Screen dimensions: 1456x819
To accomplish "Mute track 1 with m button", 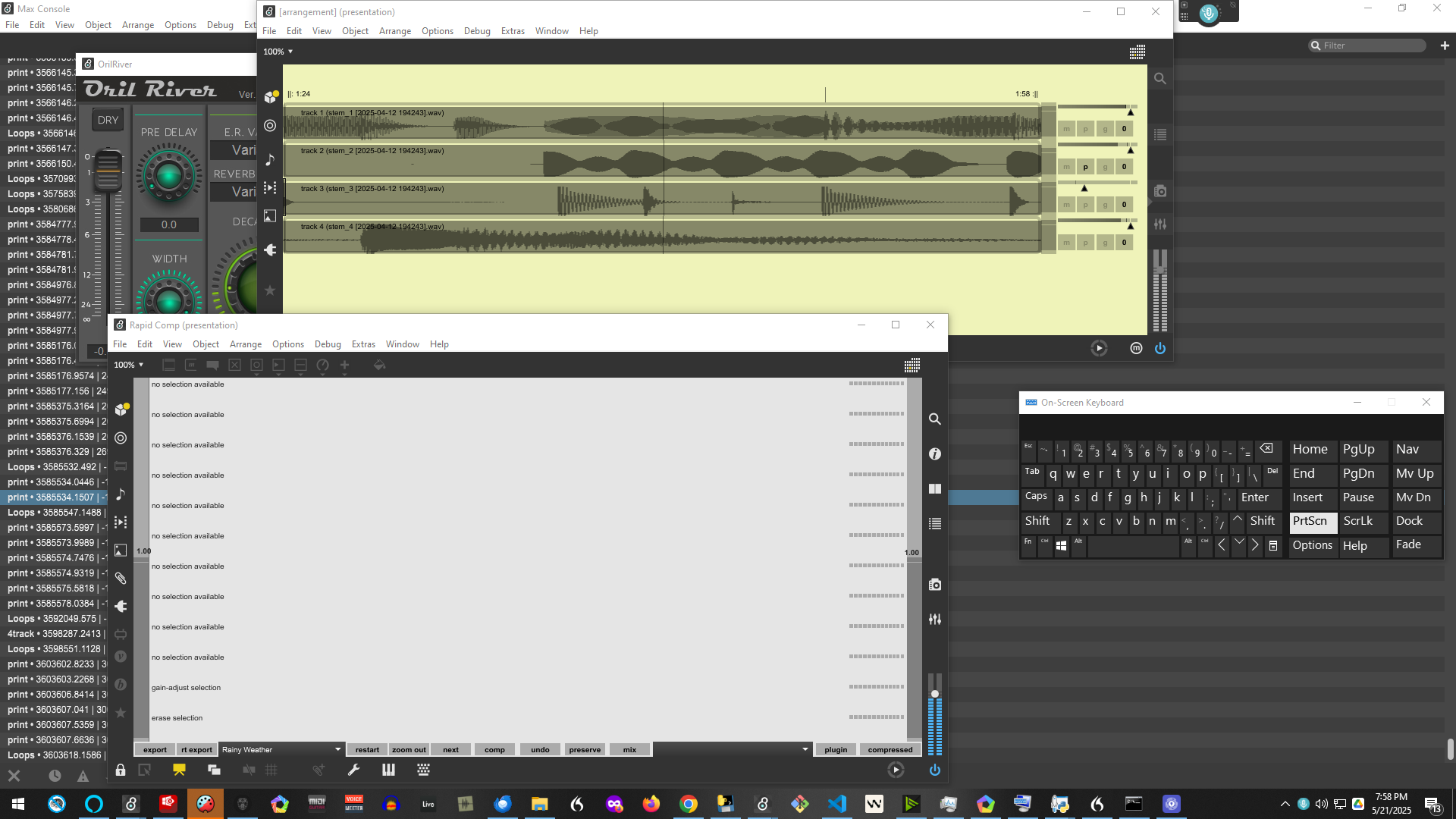I will point(1066,129).
